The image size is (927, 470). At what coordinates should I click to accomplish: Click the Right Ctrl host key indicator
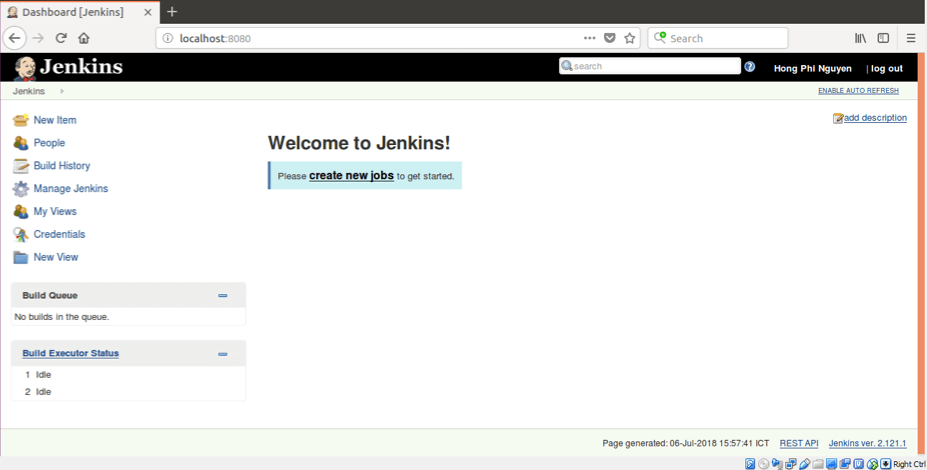click(x=909, y=464)
